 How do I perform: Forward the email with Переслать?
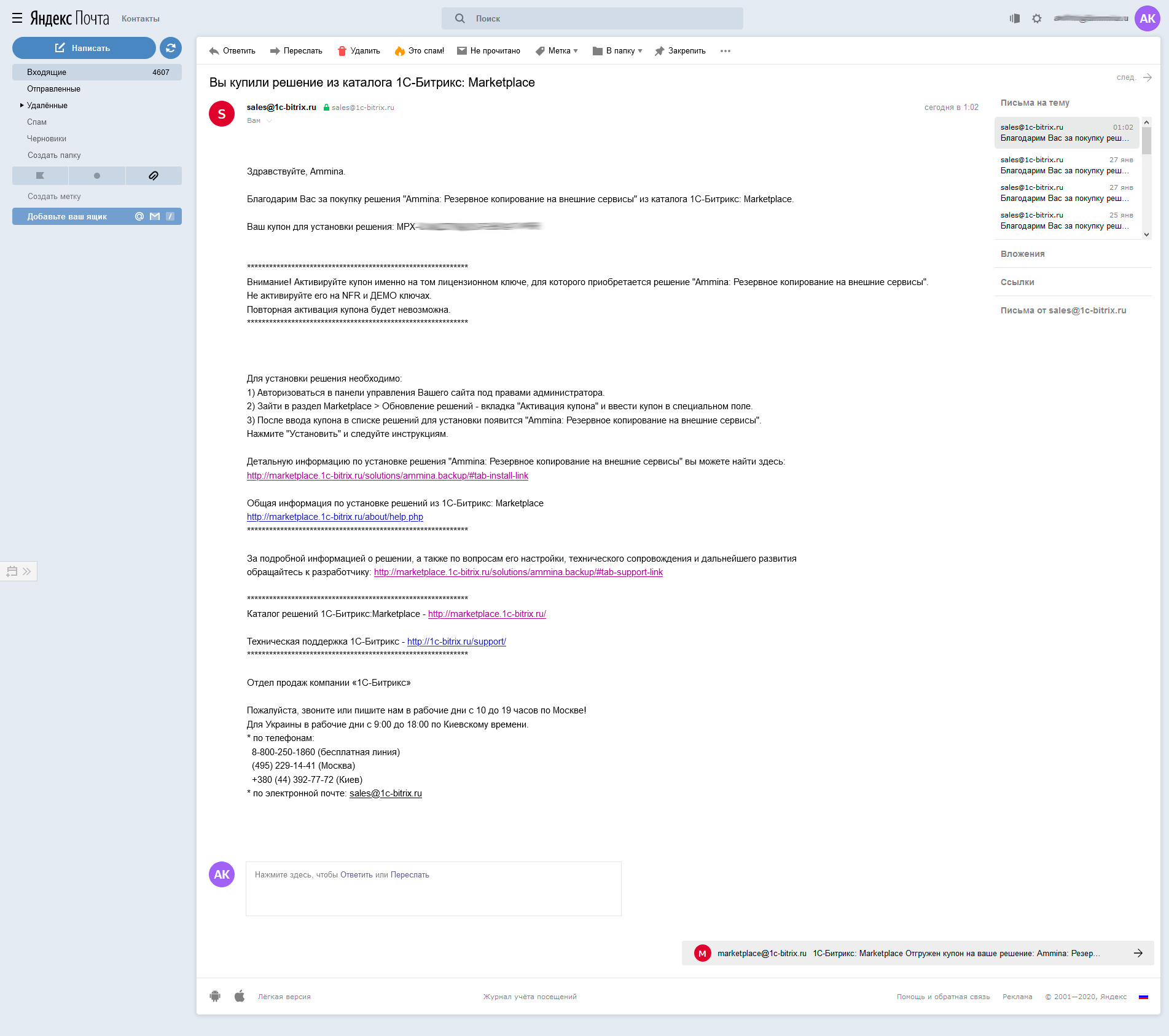tap(296, 51)
